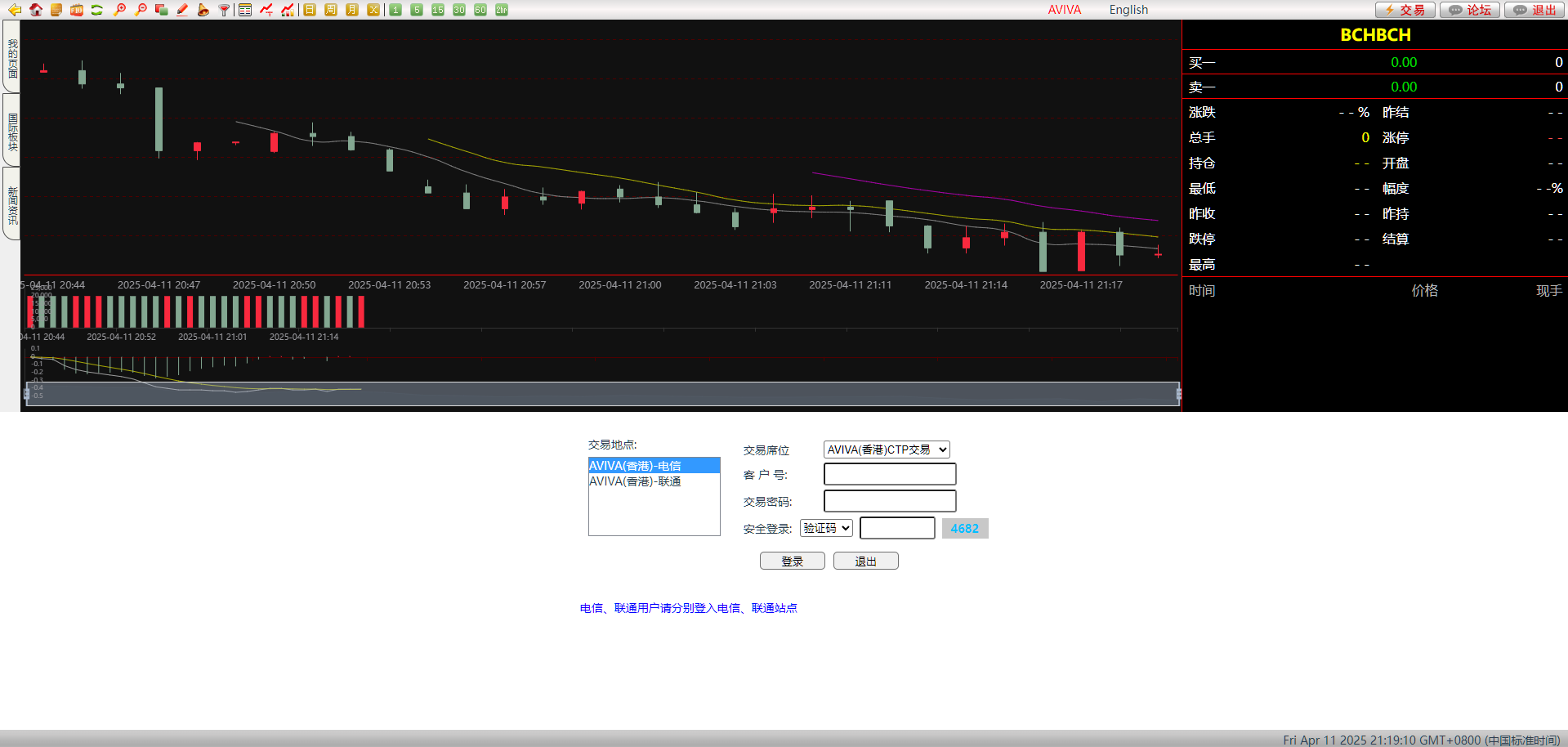Switch to the 新闻资讯 side tab
1568x747 pixels.
pyautogui.click(x=11, y=204)
